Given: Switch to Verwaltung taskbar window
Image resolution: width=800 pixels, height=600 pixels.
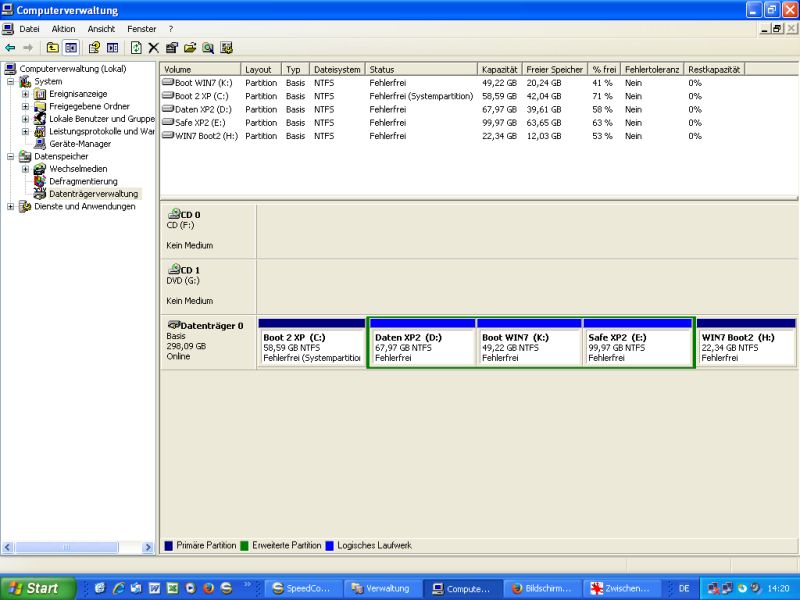Looking at the screenshot, I should pos(382,588).
